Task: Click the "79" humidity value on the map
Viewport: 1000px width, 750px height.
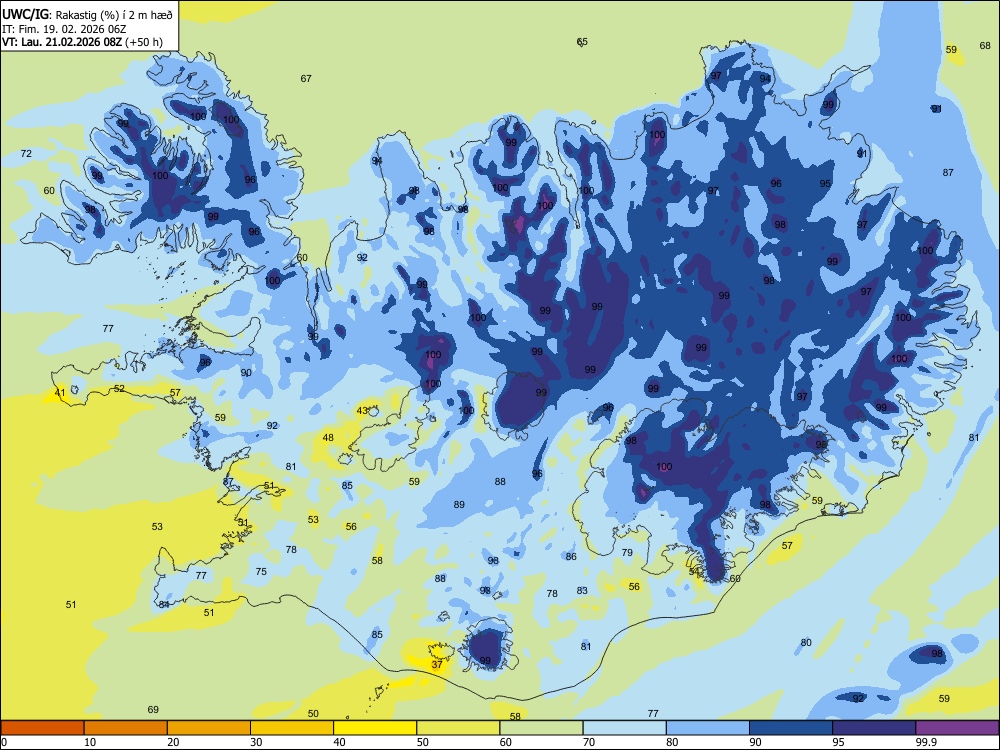Action: pos(627,552)
